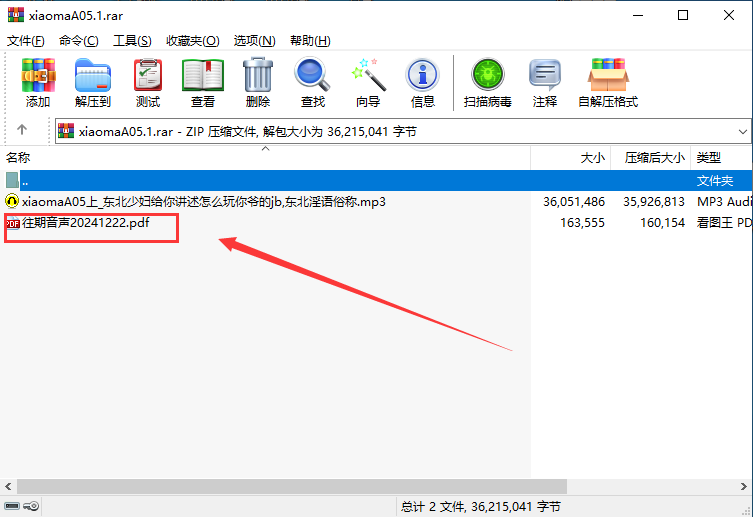Image resolution: width=753 pixels, height=517 pixels.
Task: Maximize the WinRAR window
Action: [x=683, y=15]
